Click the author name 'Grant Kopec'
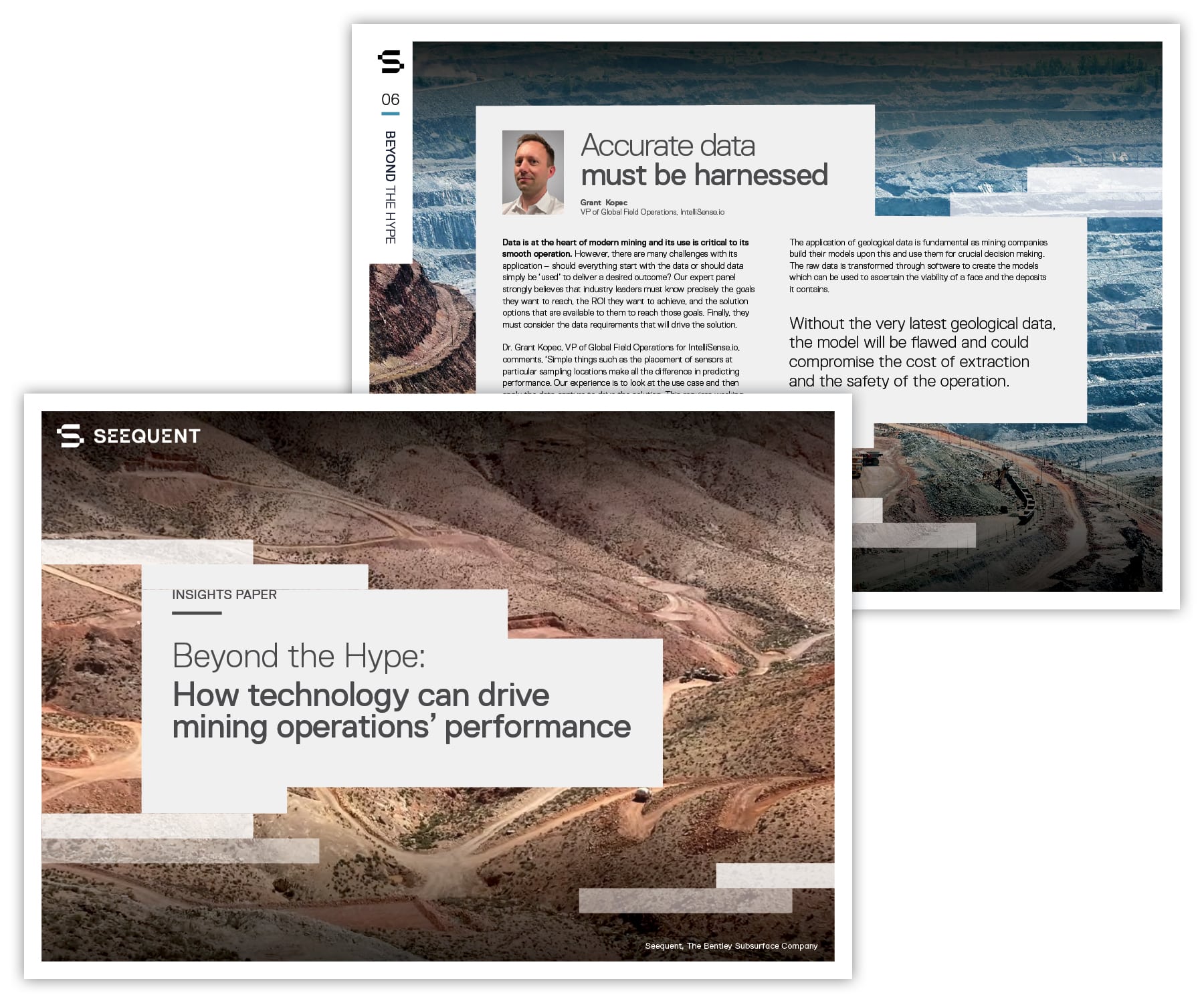 [603, 203]
